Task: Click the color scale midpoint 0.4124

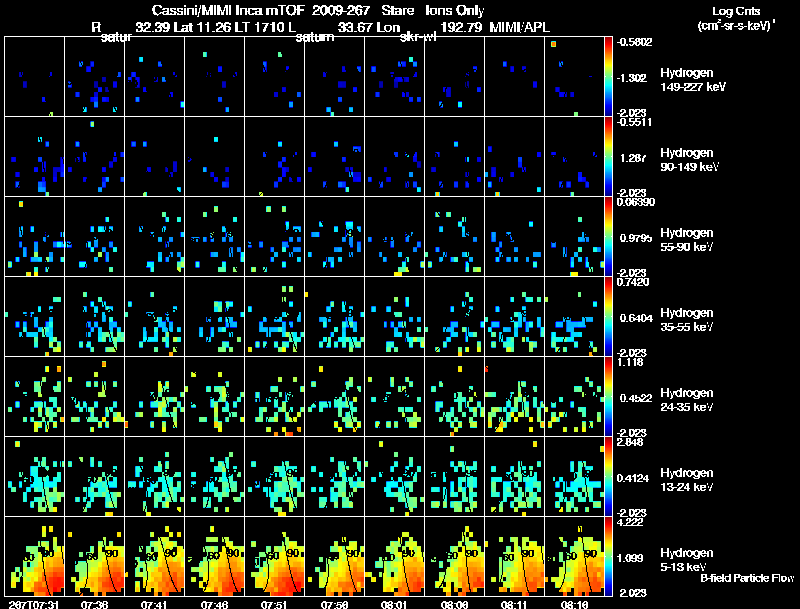Action: pyautogui.click(x=633, y=478)
